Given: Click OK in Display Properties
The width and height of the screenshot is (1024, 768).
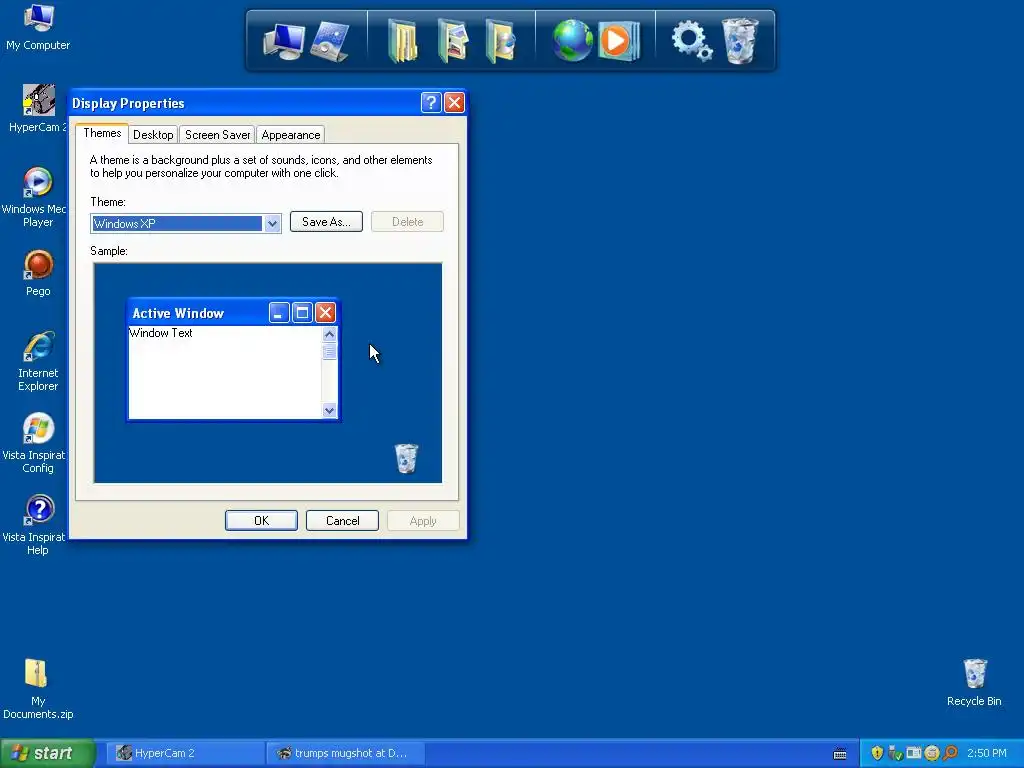Looking at the screenshot, I should coord(261,520).
